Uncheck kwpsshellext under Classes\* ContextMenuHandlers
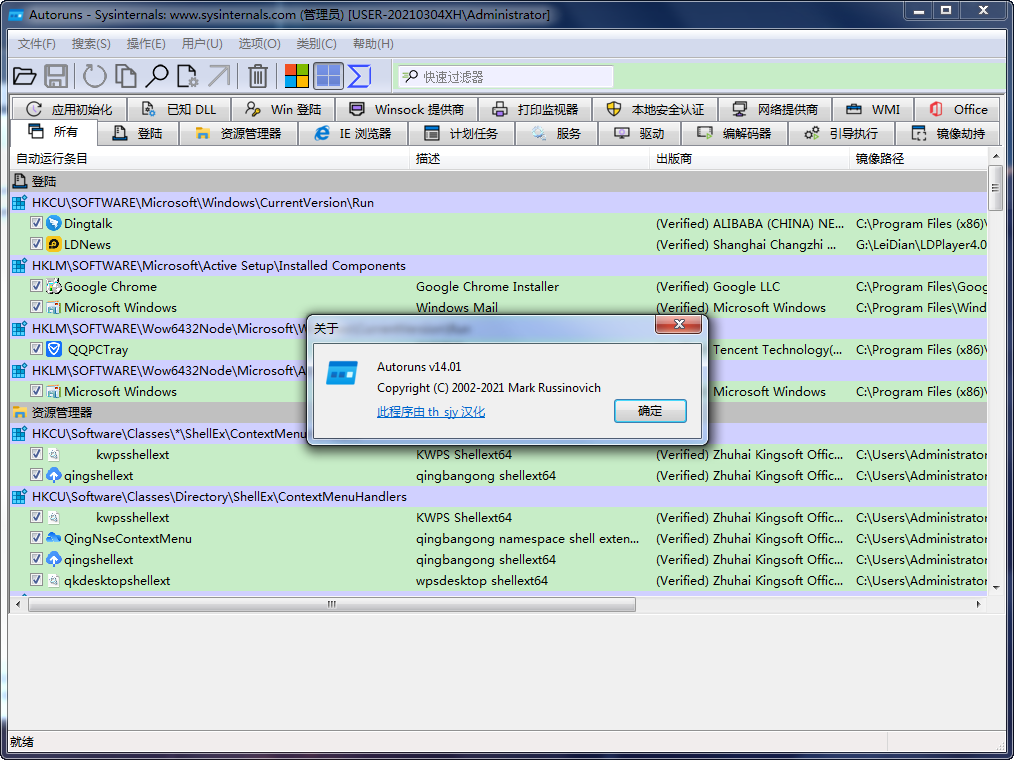The height and width of the screenshot is (760, 1014). coord(36,454)
